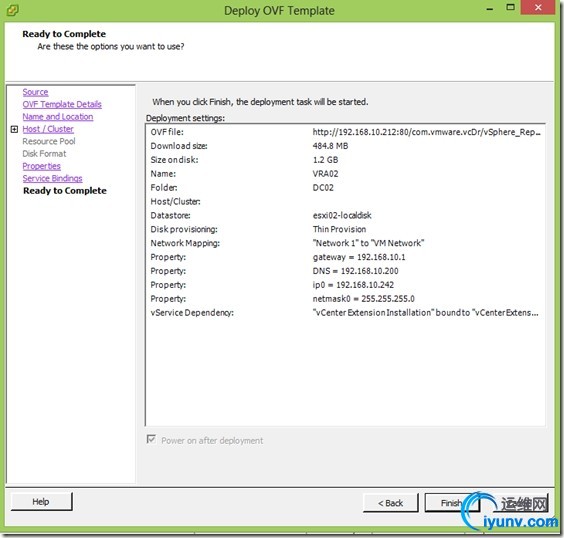Image resolution: width=564 pixels, height=538 pixels.
Task: Go to Service Bindings step
Action: (52, 178)
